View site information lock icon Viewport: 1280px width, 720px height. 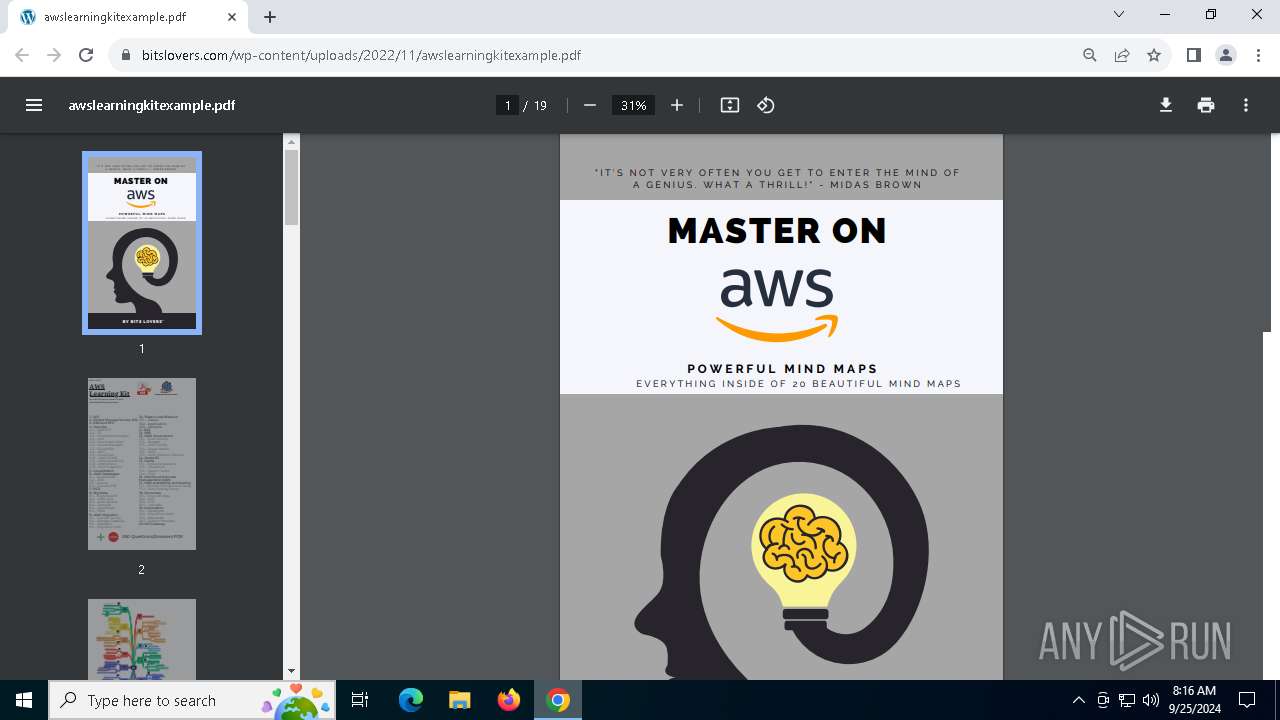click(x=126, y=55)
